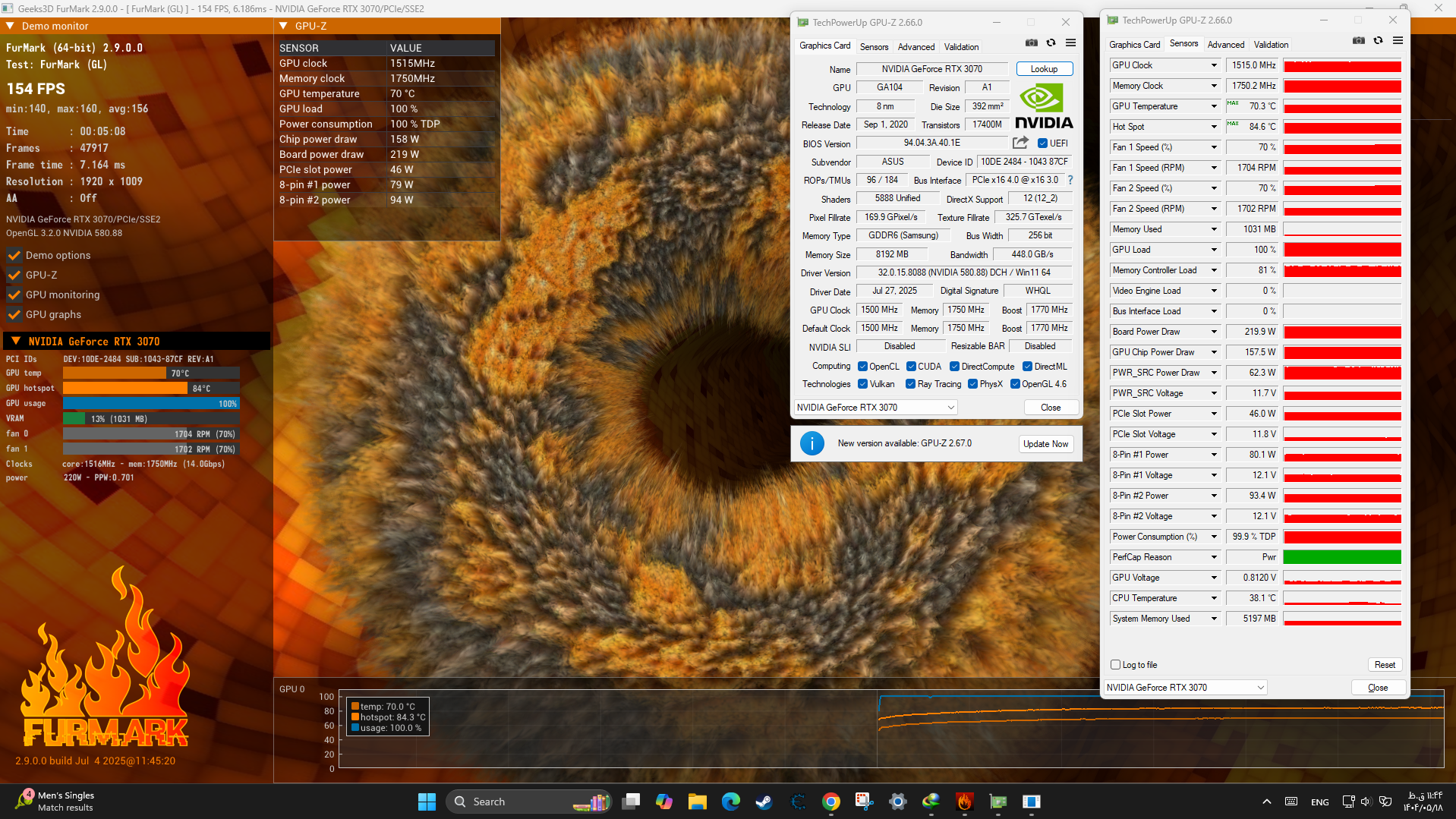1456x819 pixels.
Task: Click Reset in the Sensors window
Action: click(x=1385, y=665)
